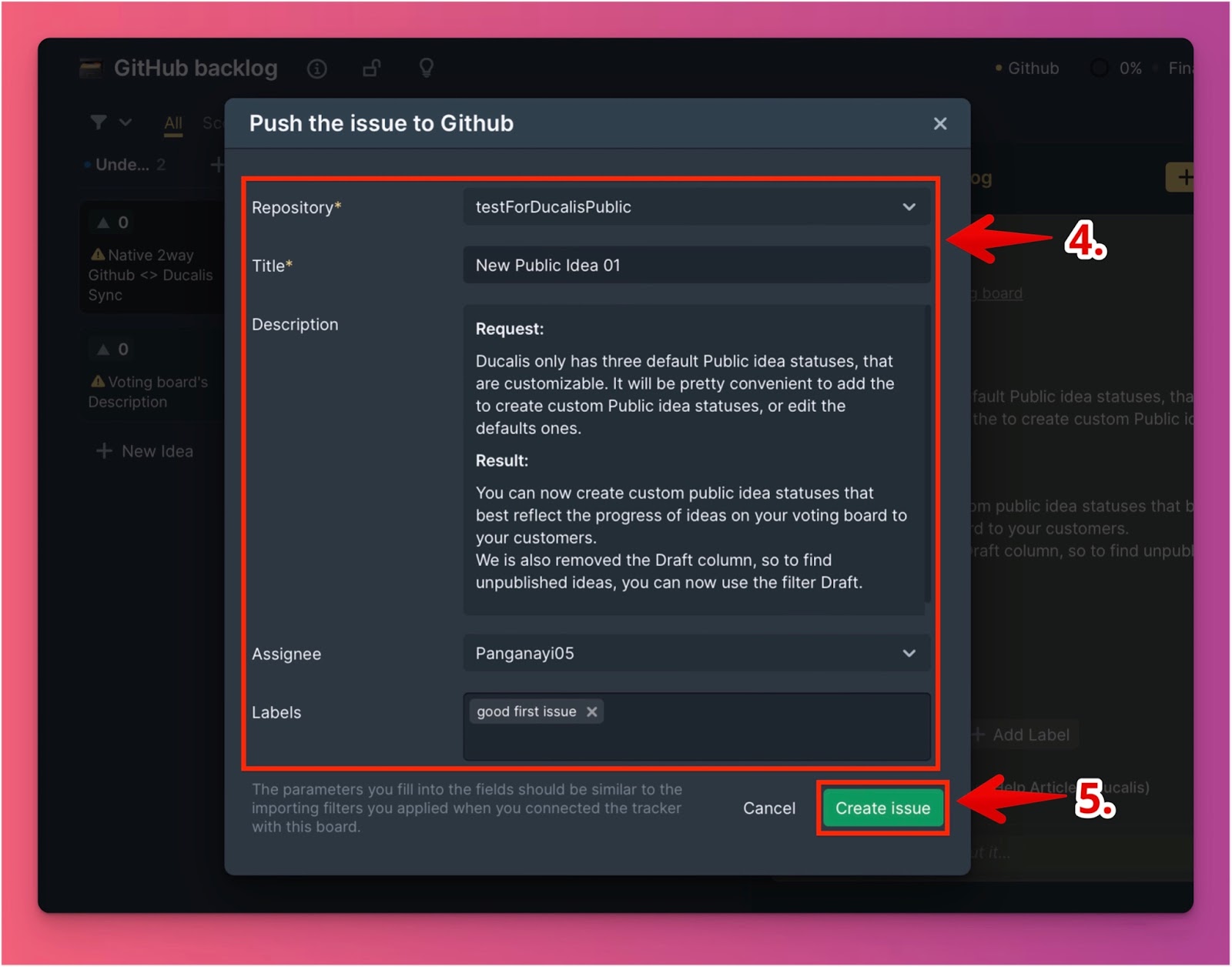
Task: Click the unlock icon in header
Action: tap(372, 69)
